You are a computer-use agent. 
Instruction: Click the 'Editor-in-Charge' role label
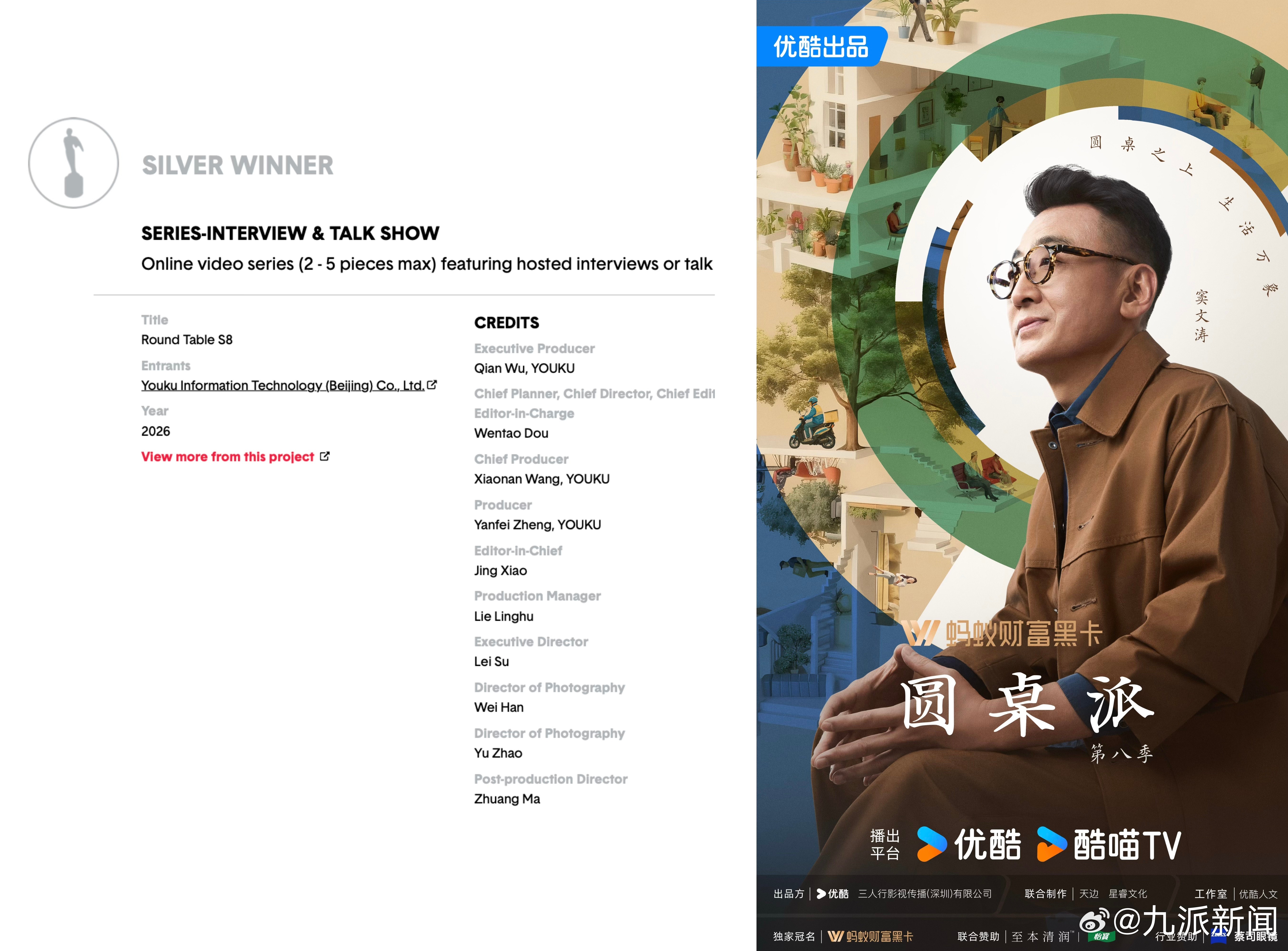click(524, 414)
